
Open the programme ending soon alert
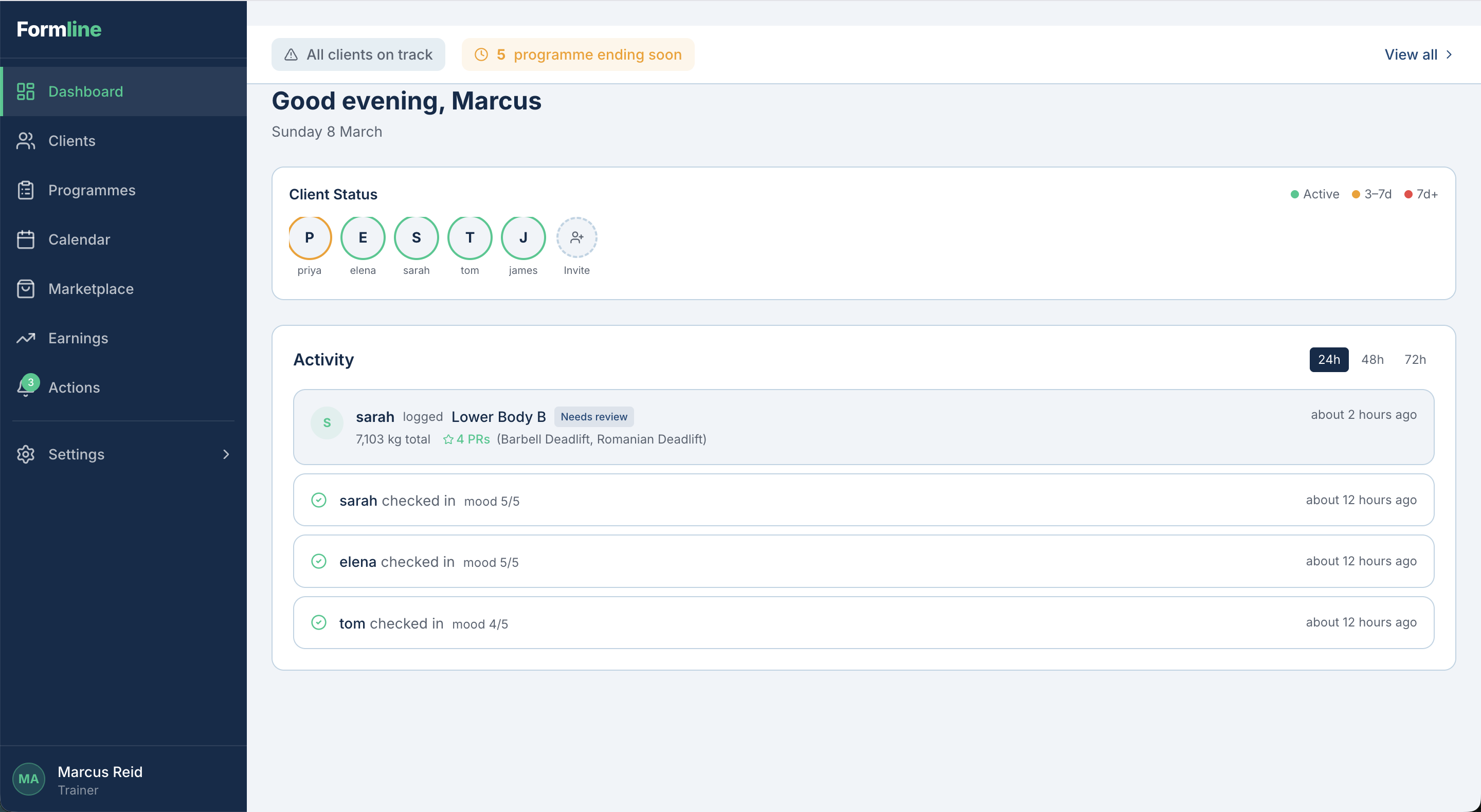578,54
